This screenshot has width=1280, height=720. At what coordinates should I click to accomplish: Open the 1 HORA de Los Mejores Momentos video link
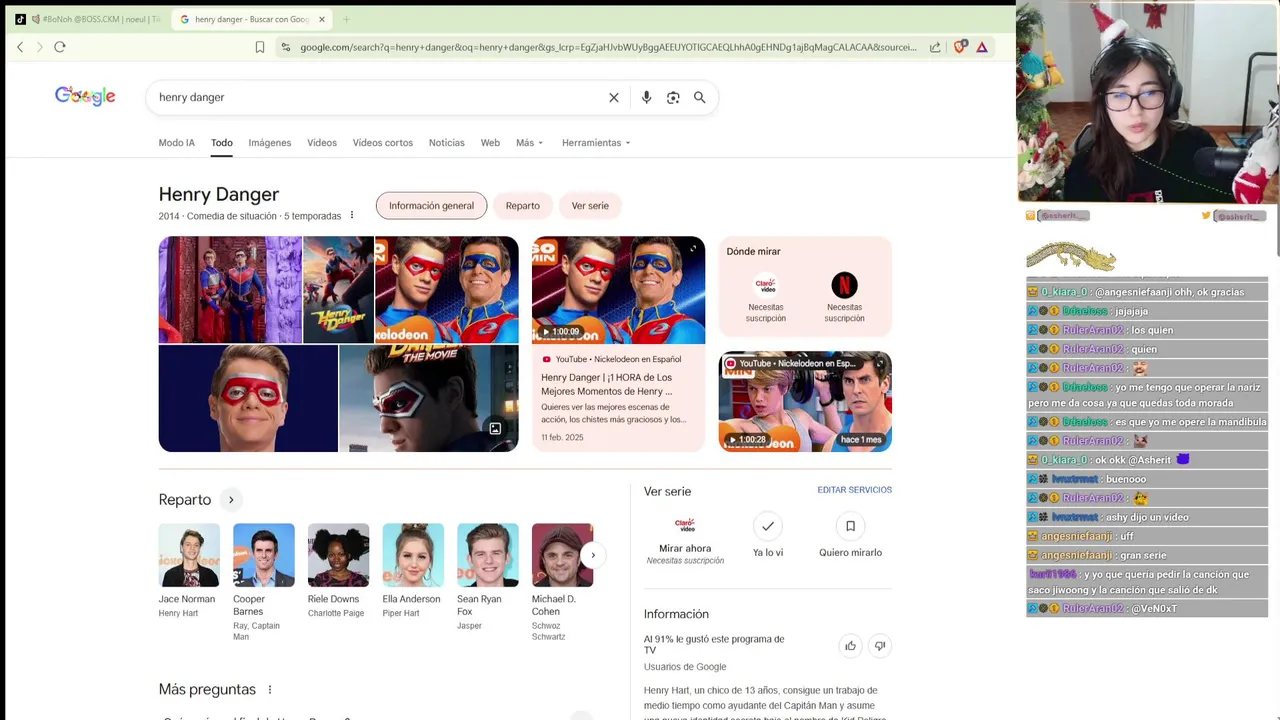(x=607, y=384)
